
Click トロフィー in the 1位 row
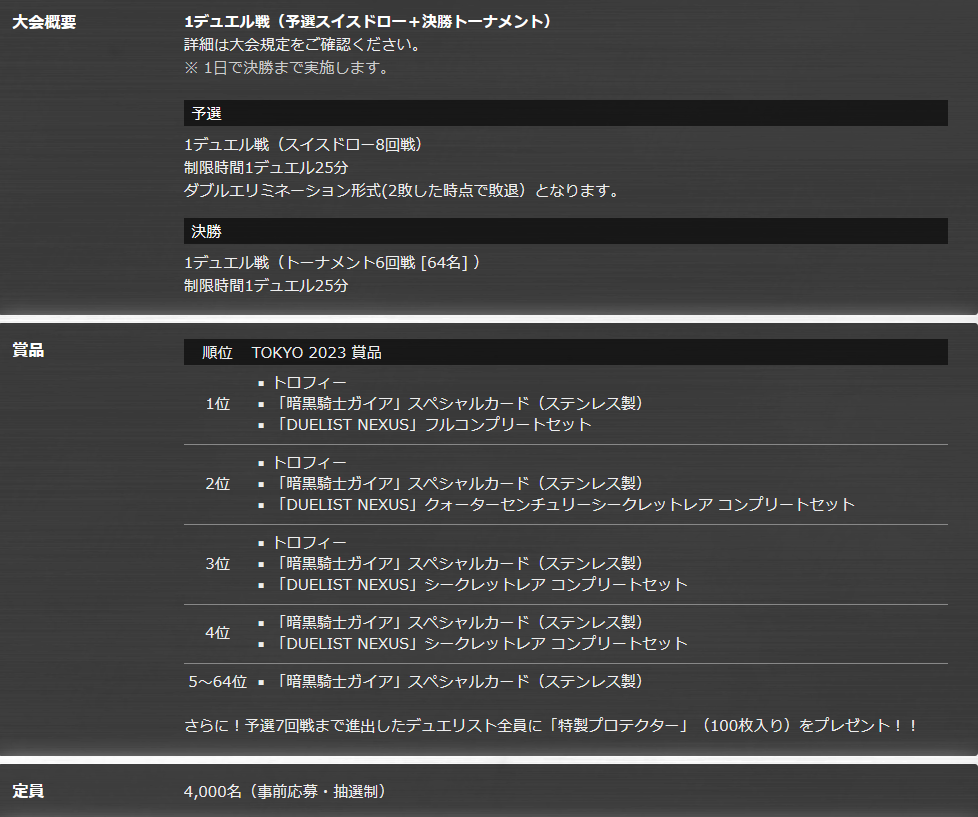(x=309, y=383)
